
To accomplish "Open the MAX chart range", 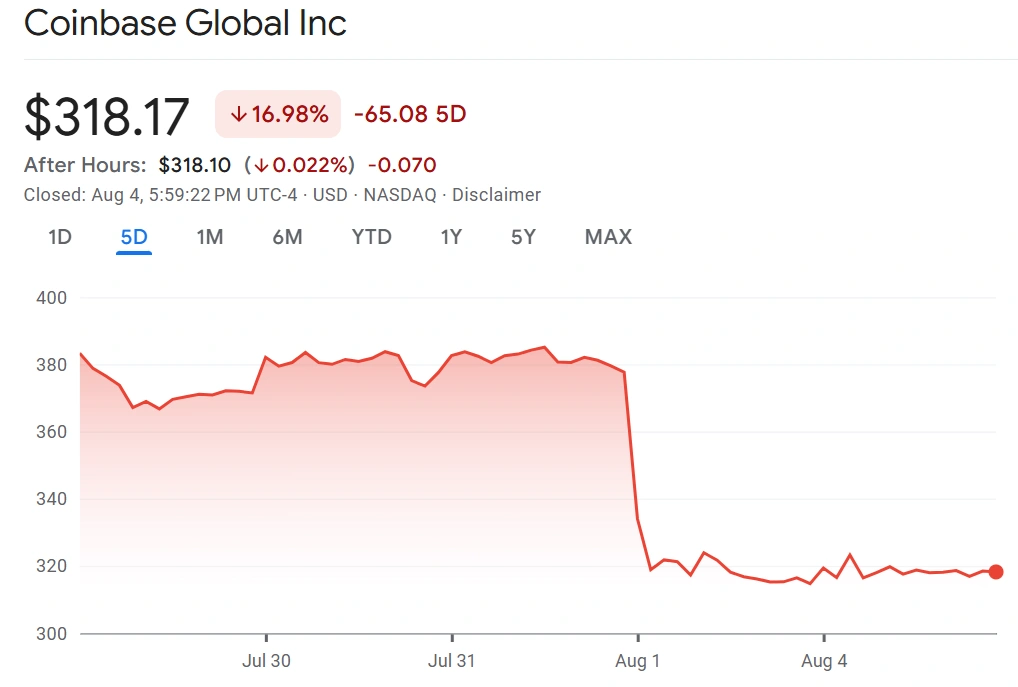I will click(608, 237).
